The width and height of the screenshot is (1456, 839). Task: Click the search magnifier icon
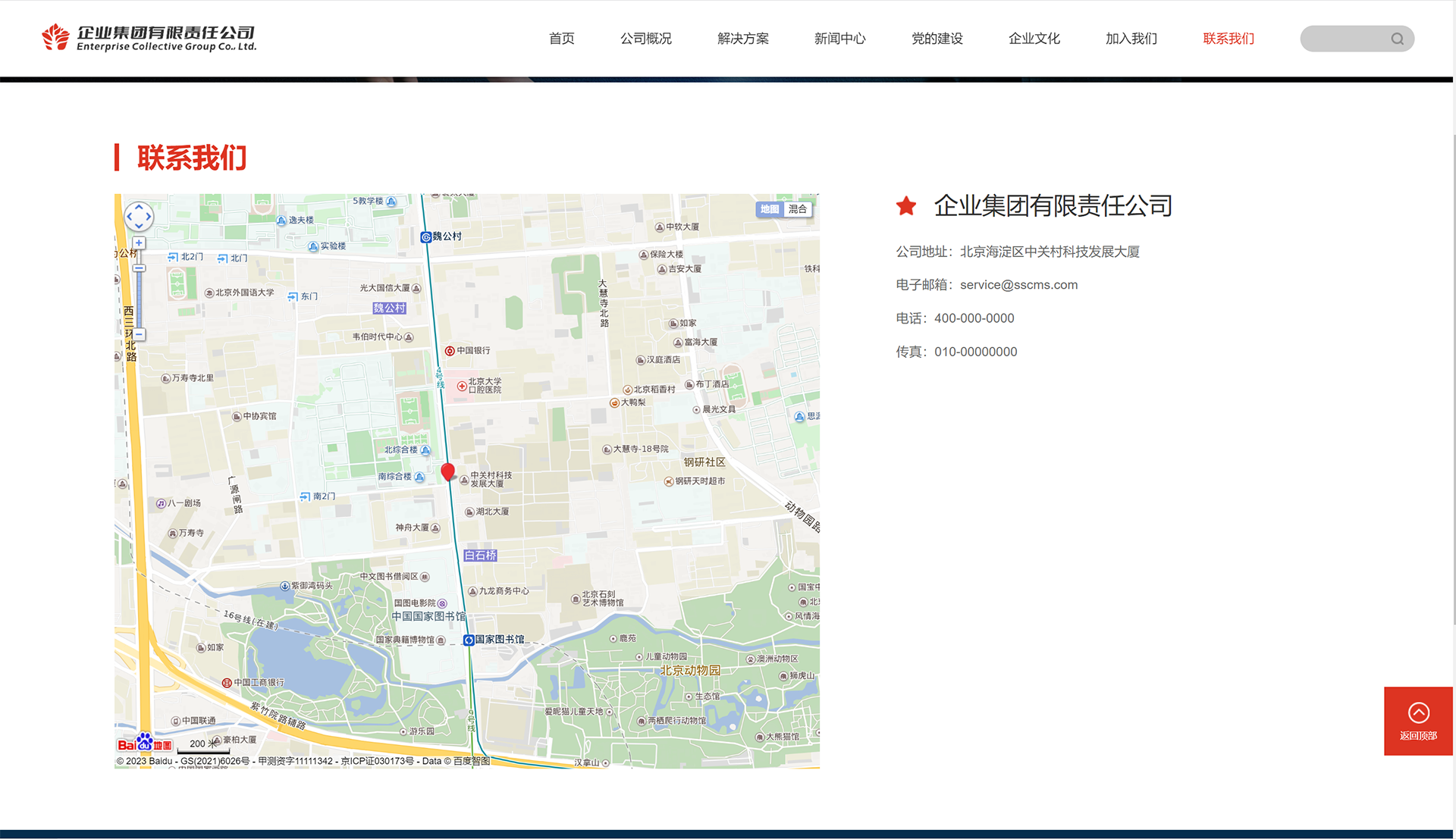(x=1398, y=39)
